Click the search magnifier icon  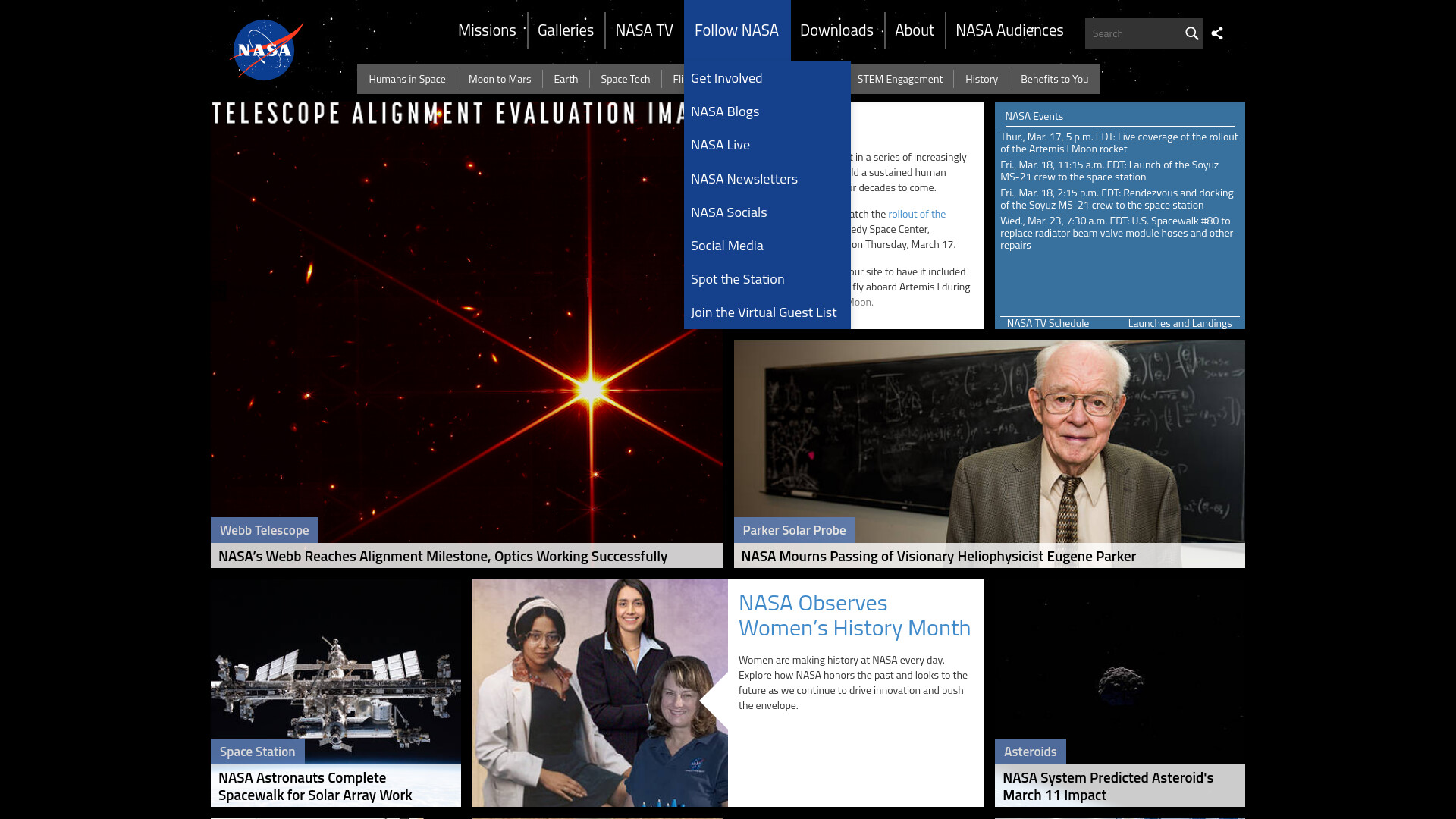[1191, 33]
